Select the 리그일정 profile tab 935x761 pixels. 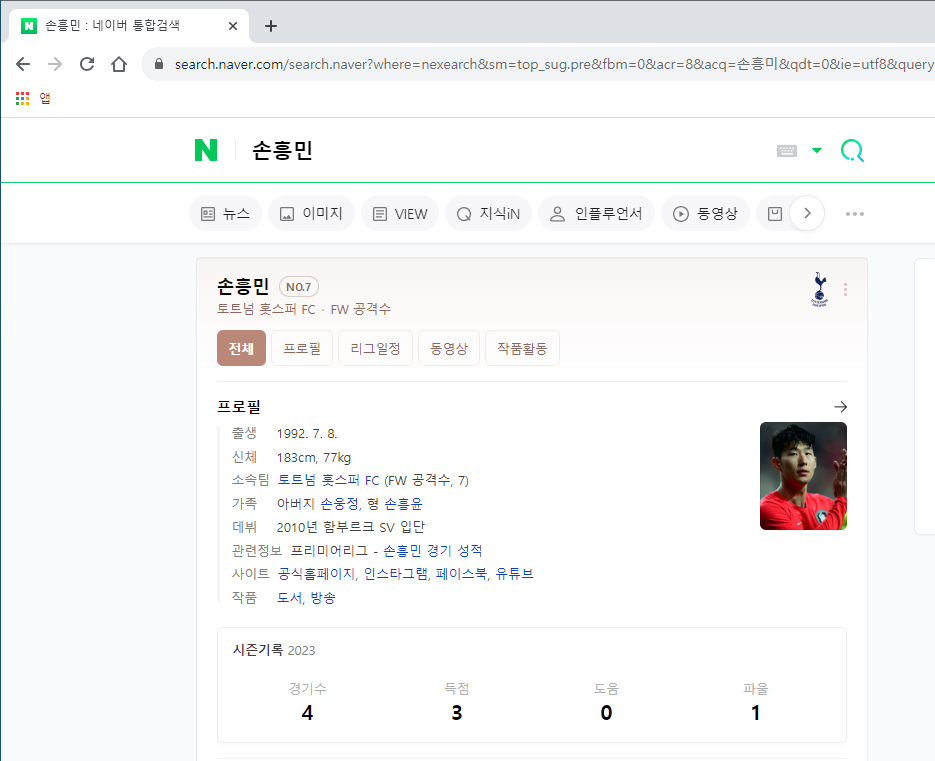tap(375, 348)
